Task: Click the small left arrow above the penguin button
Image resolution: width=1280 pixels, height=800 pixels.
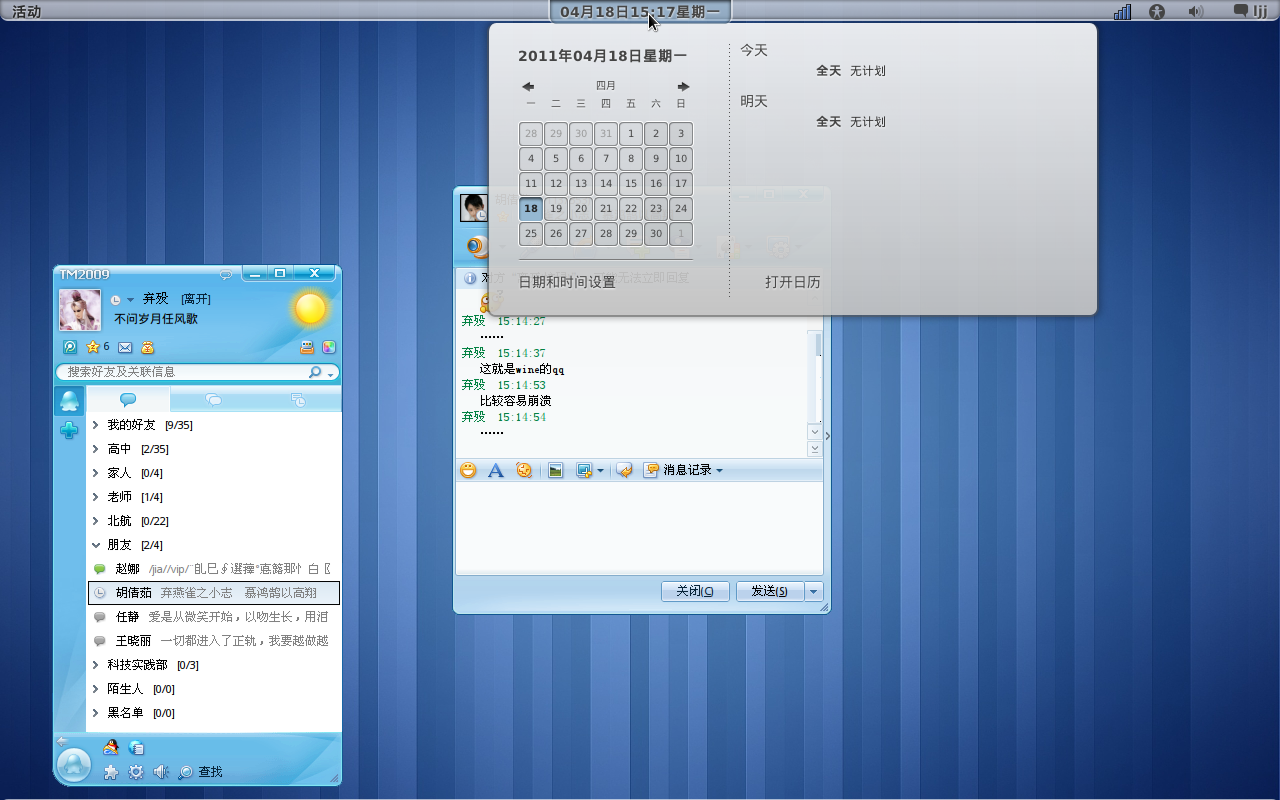Action: (62, 741)
